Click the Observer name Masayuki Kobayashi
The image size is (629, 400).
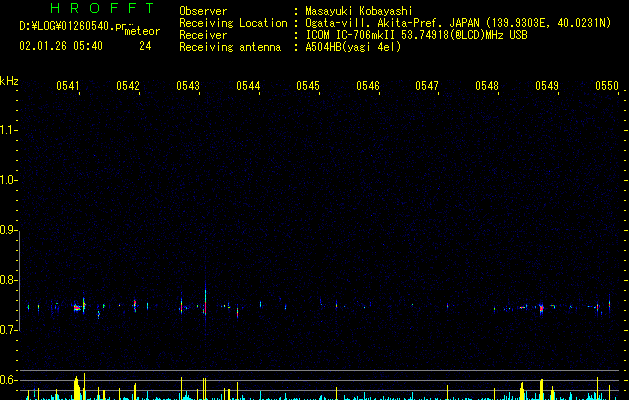coord(359,11)
